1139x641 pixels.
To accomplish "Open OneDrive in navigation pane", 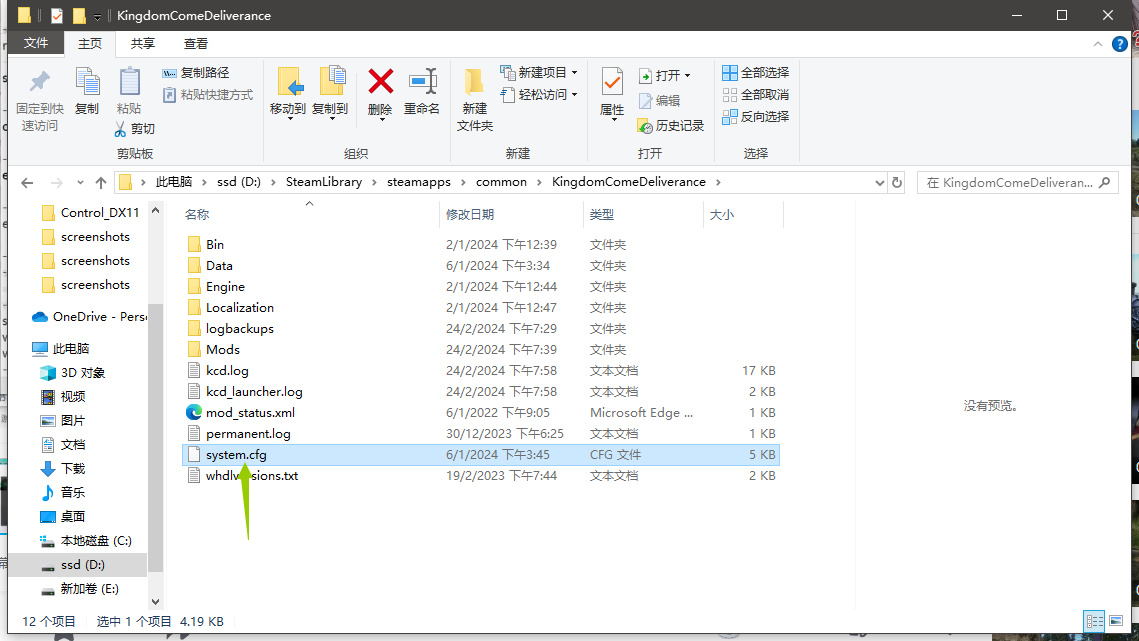I will click(x=89, y=317).
